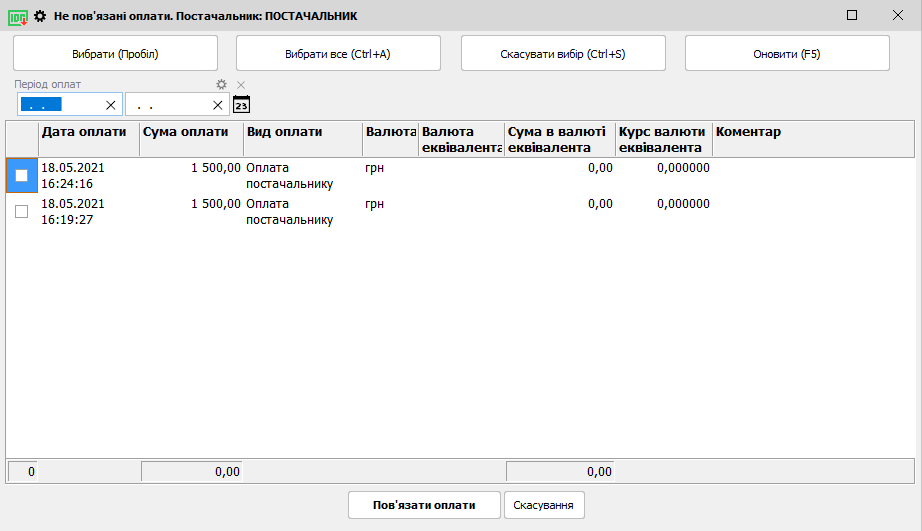
Task: Click 0,000000 rate in 16:24:16 row
Action: [x=683, y=168]
